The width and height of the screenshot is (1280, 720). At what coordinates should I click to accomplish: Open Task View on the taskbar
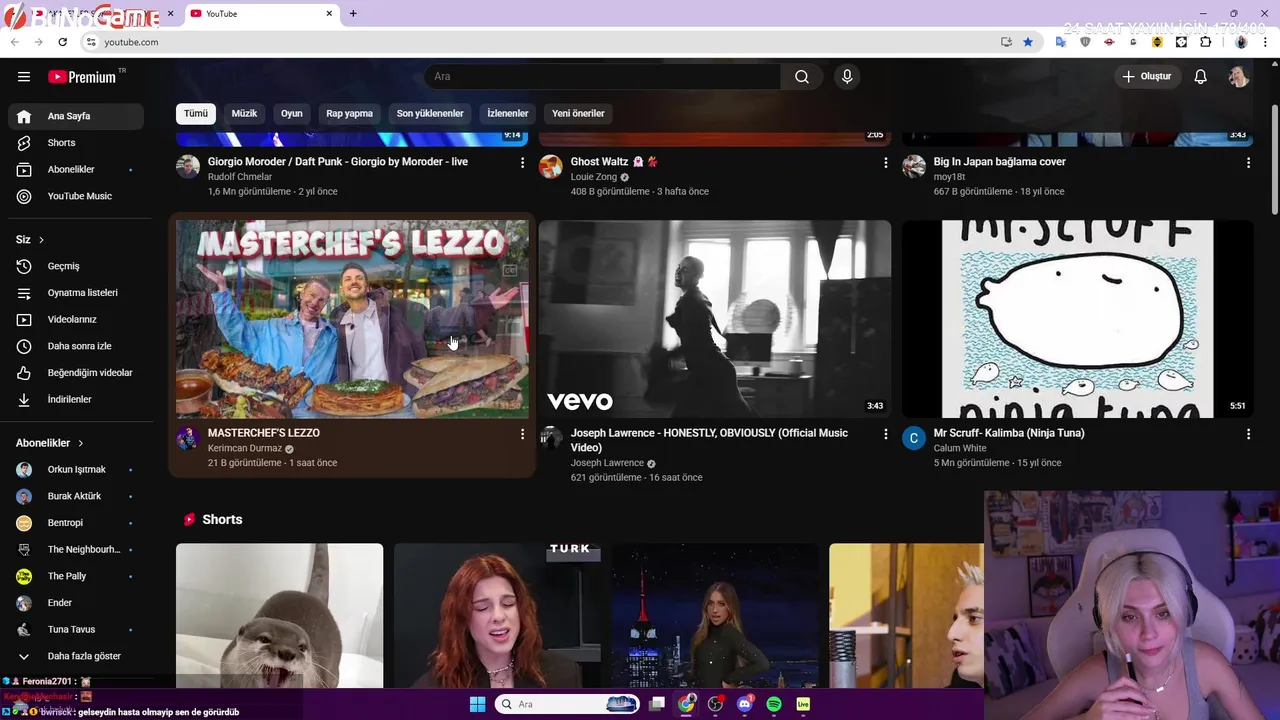[657, 704]
